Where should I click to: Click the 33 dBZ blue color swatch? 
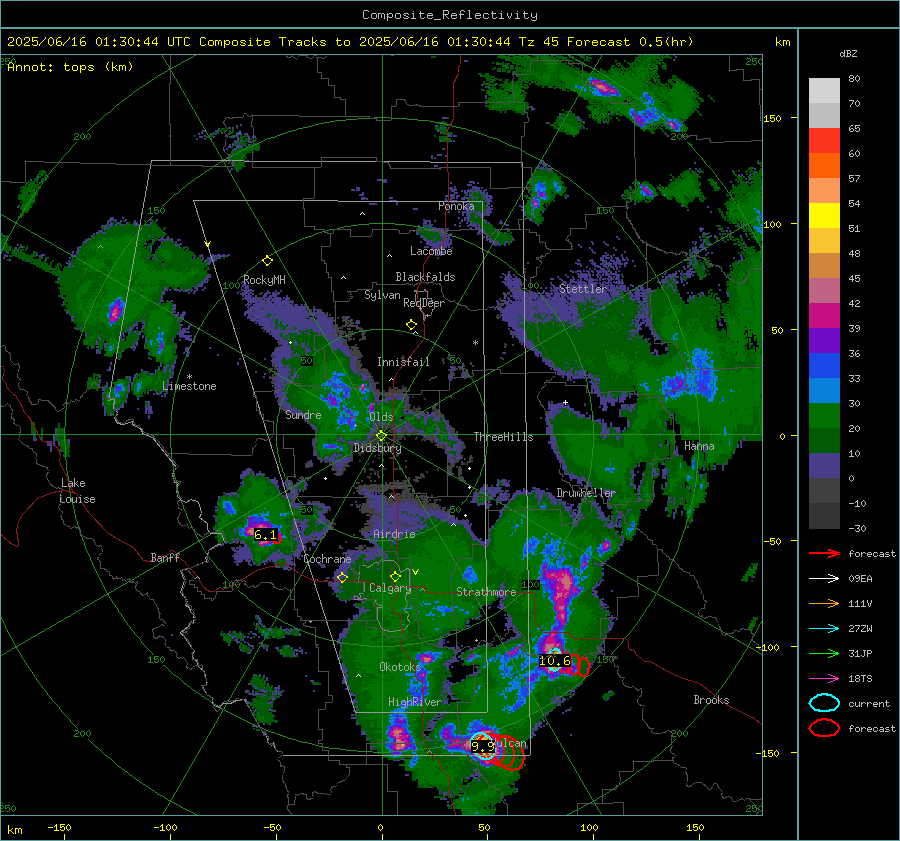pyautogui.click(x=824, y=366)
